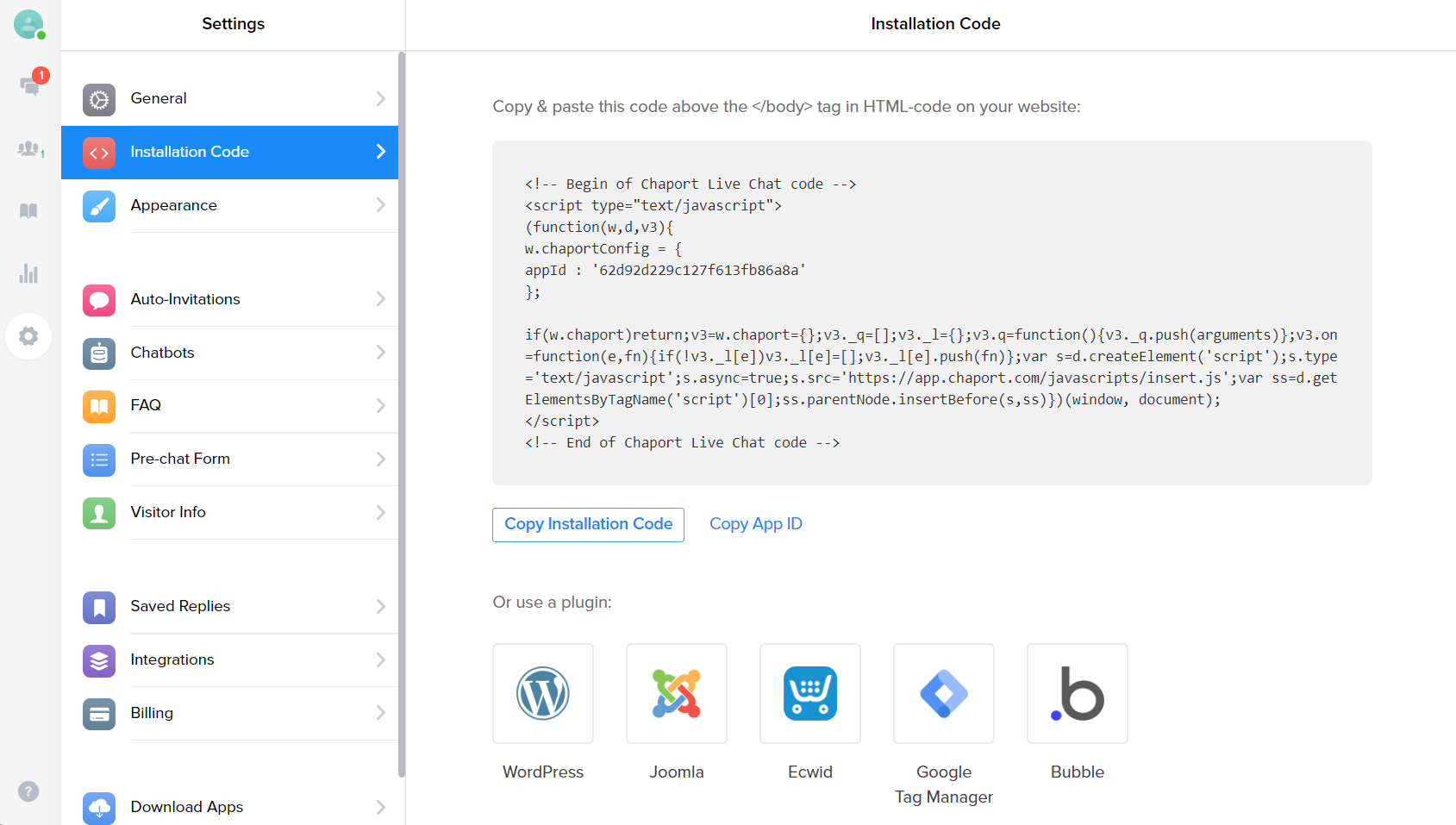Click the Chatbots robot icon
This screenshot has width=1456, height=825.
click(x=99, y=353)
